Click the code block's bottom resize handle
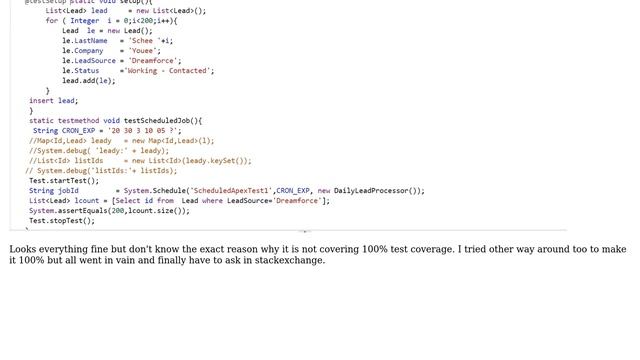 tap(305, 231)
